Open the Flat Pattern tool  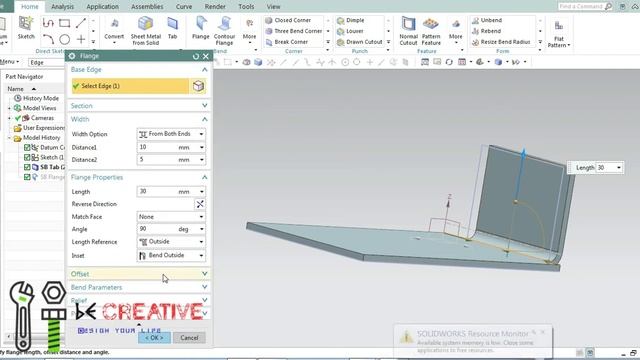559,33
